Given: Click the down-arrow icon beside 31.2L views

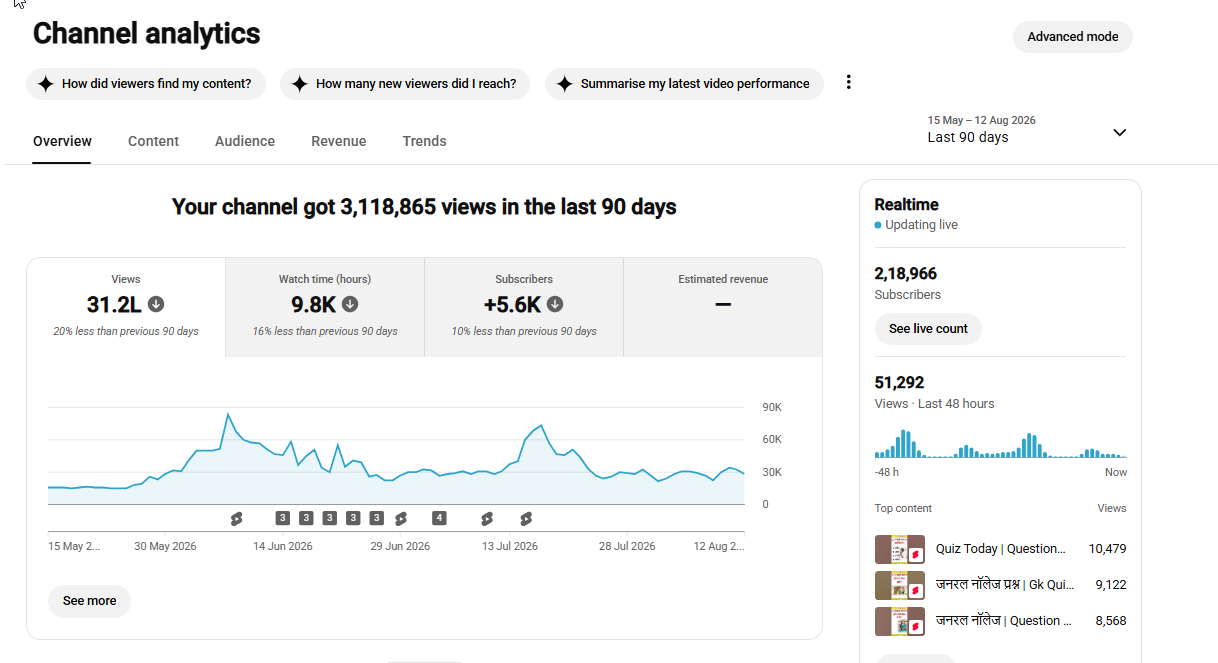Looking at the screenshot, I should point(156,304).
